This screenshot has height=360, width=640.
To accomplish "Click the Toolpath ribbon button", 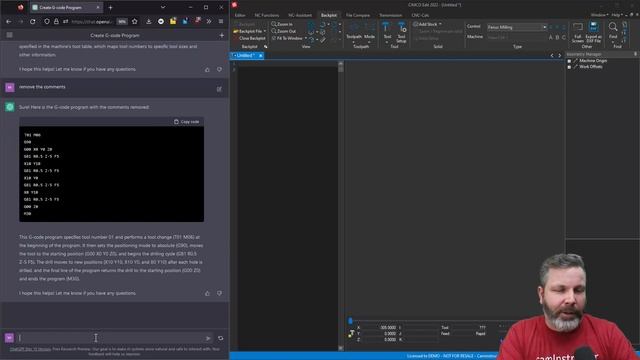I will point(354,33).
